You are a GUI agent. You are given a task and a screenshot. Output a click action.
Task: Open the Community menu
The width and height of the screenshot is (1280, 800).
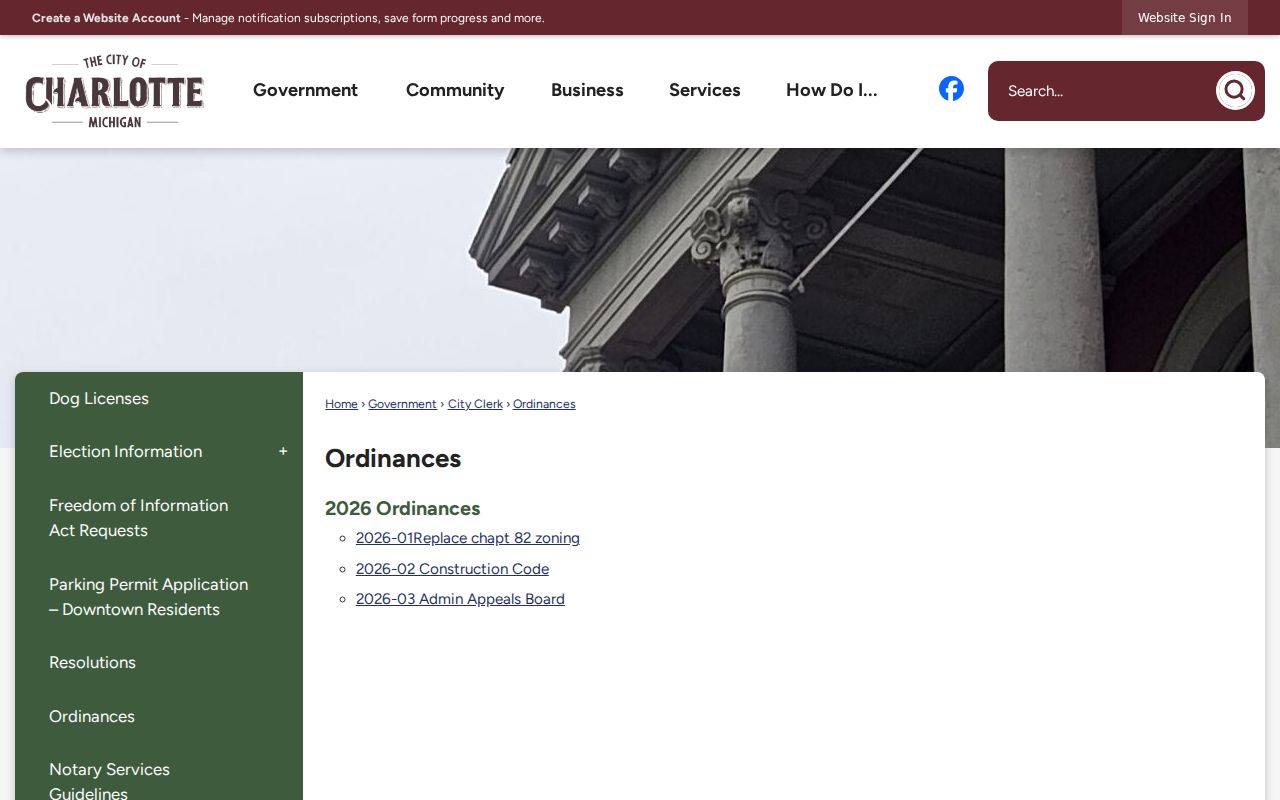point(455,90)
